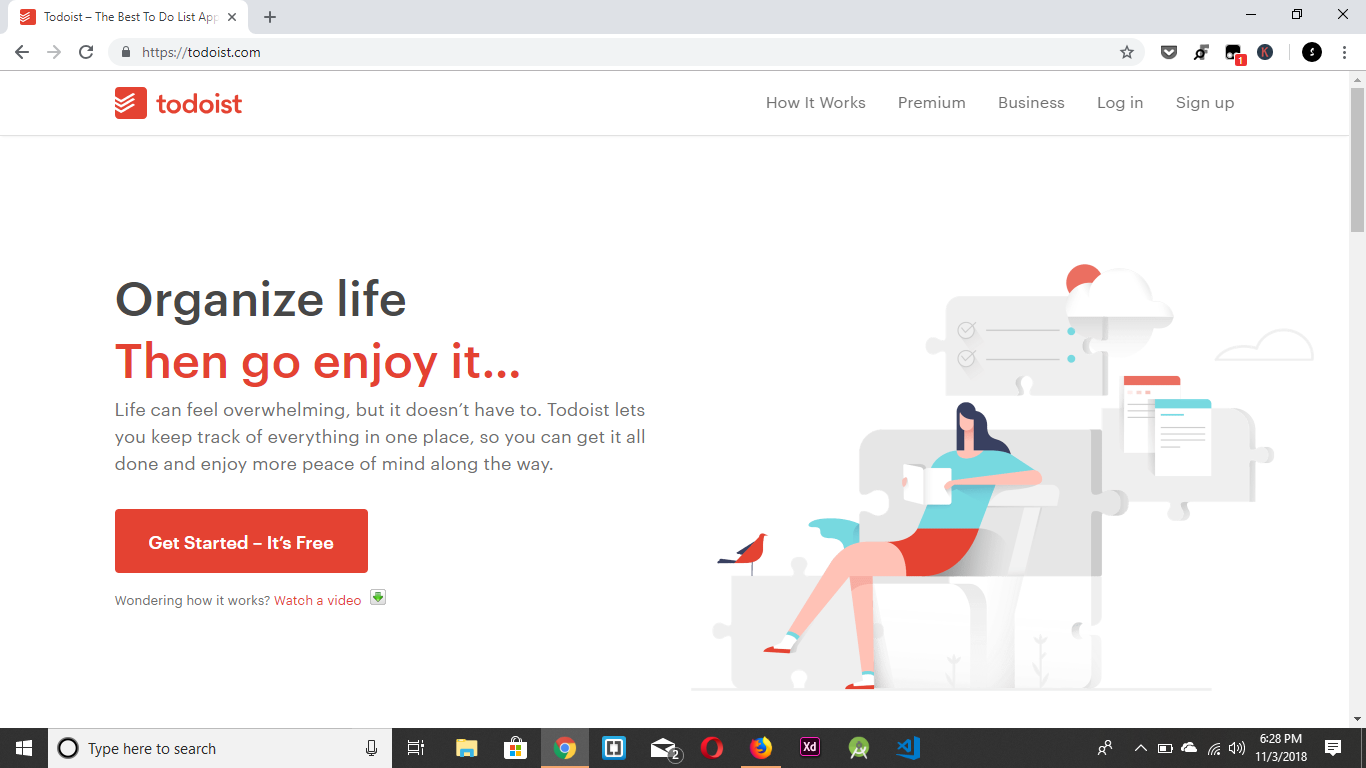The image size is (1366, 768).
Task: Select the Todoist browser tab
Action: [128, 17]
